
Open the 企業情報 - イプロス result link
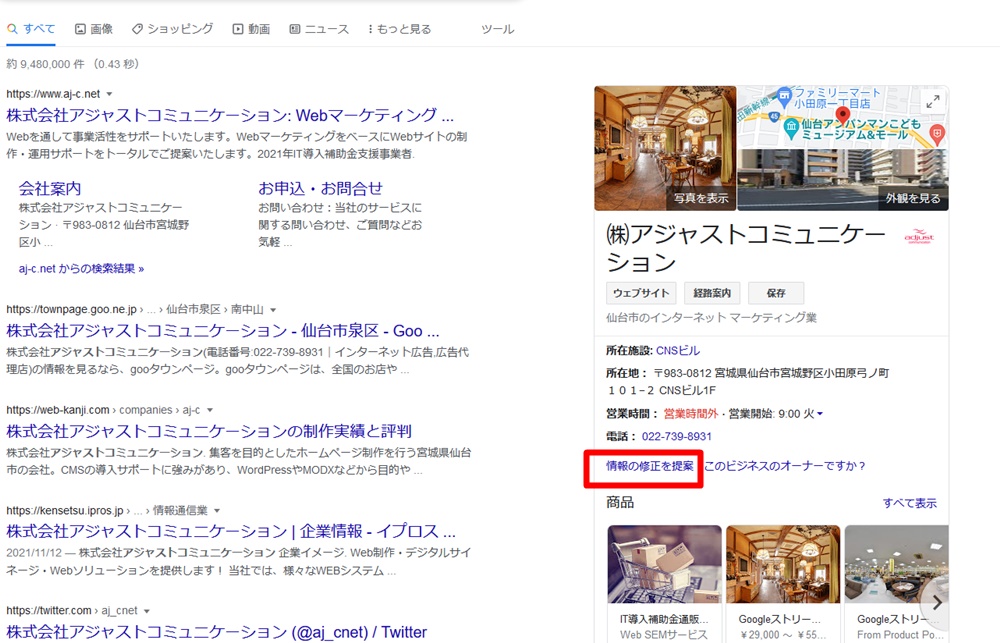click(231, 531)
